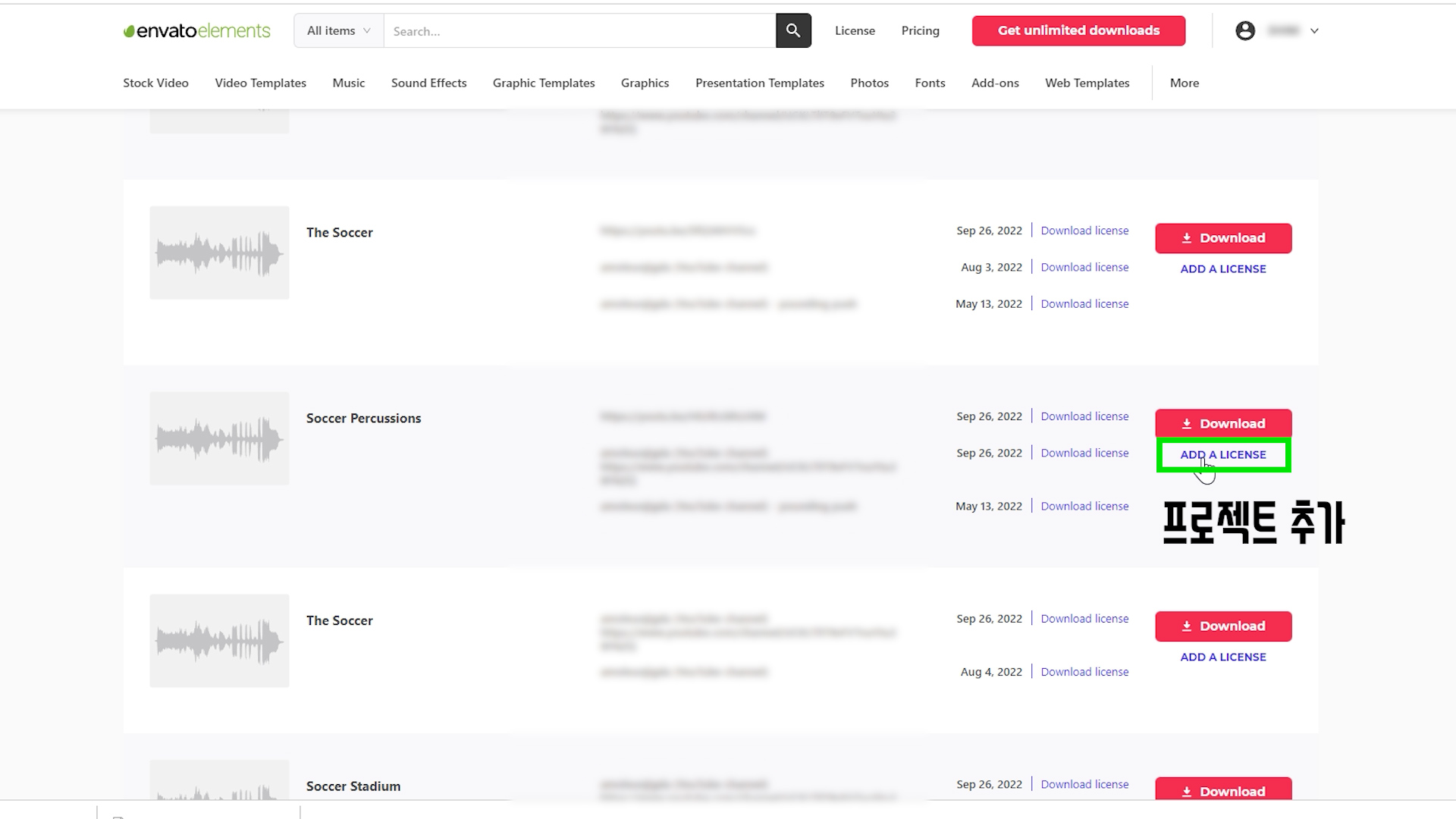Click the Soccer Percussions waveform thumbnail
Viewport: 1456px width, 819px height.
pyautogui.click(x=219, y=438)
